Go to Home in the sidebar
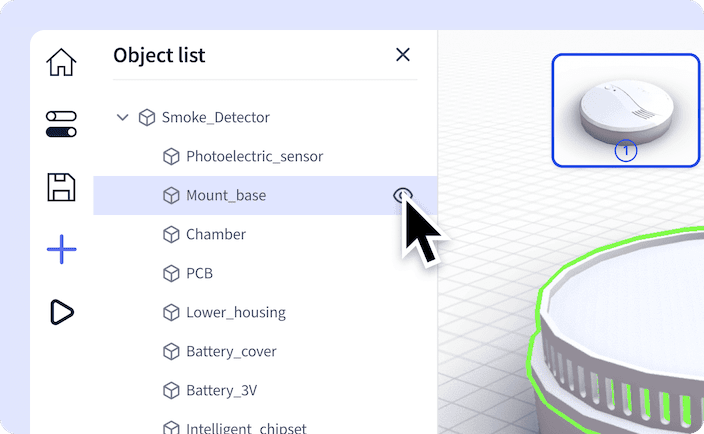 (x=61, y=62)
